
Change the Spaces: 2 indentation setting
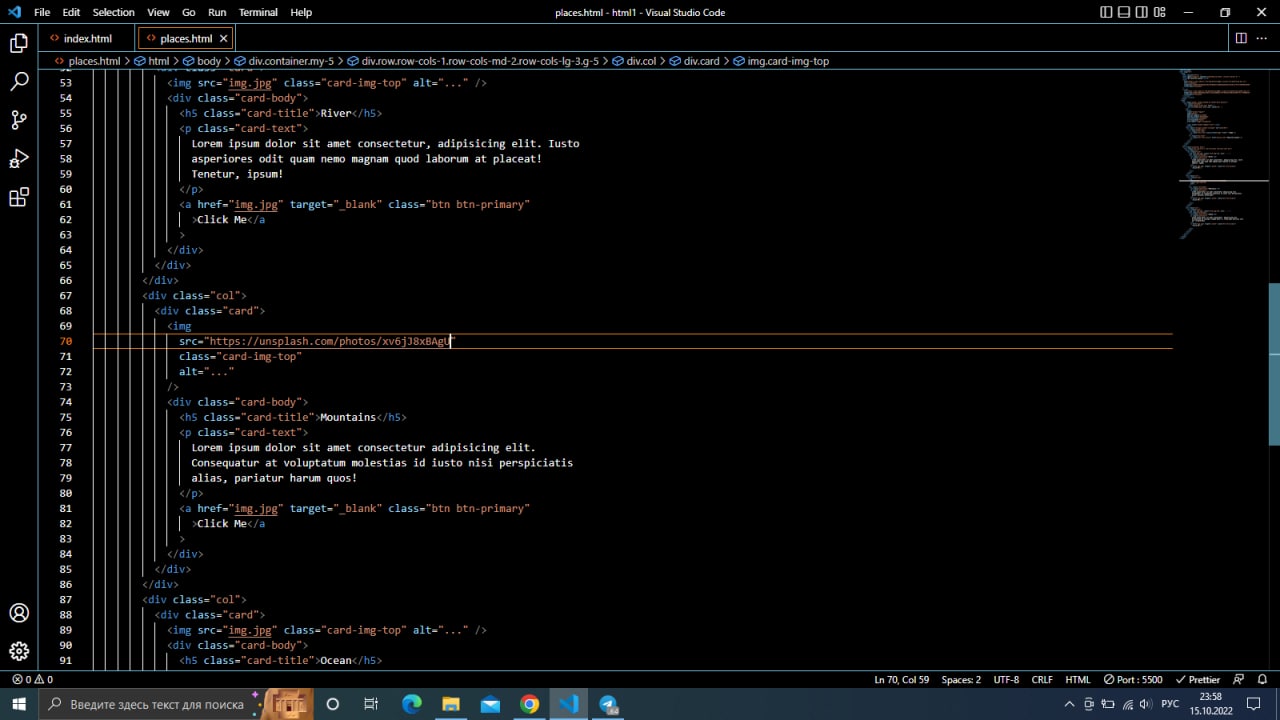(x=961, y=679)
